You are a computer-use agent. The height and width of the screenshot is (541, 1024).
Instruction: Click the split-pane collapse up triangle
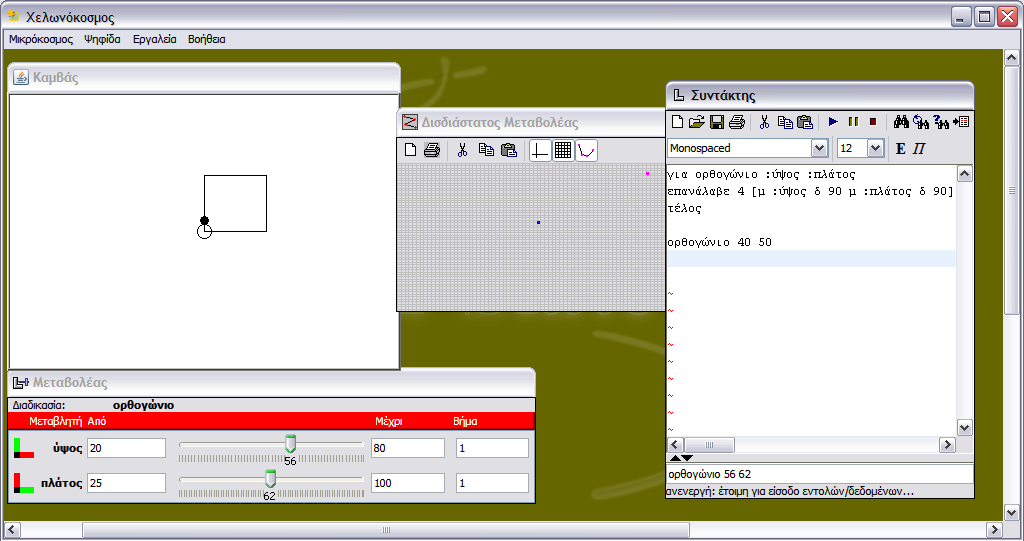click(x=675, y=458)
